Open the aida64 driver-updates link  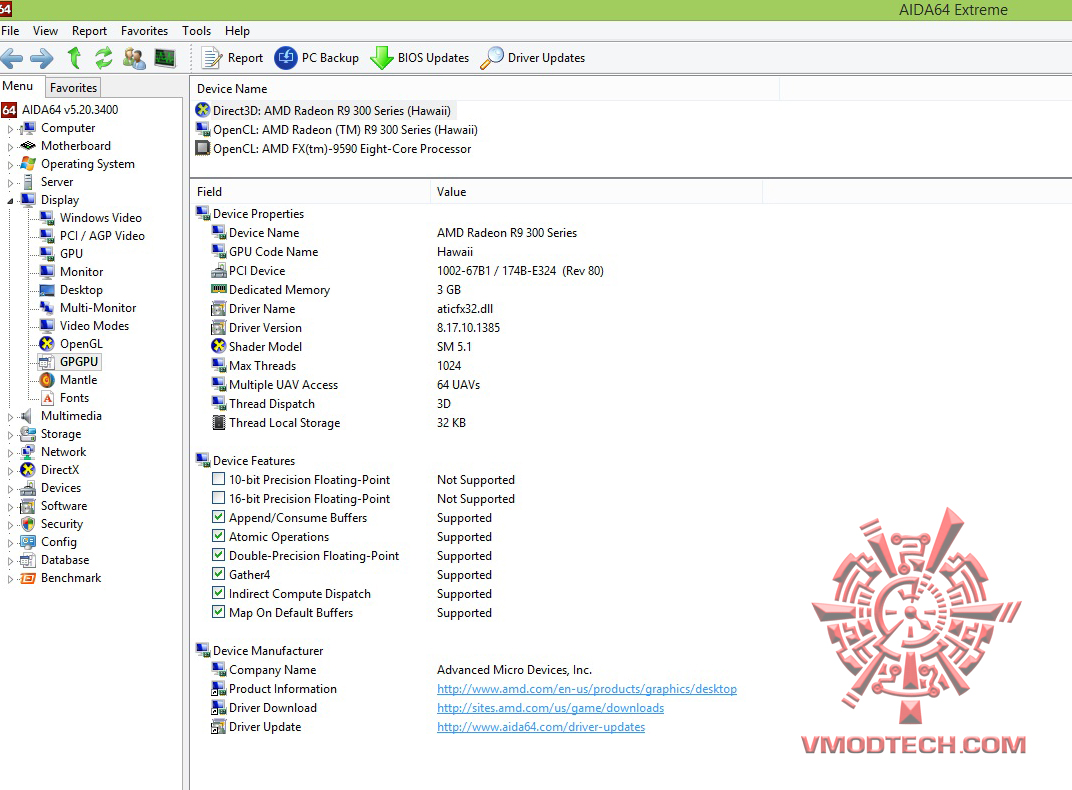[x=541, y=727]
